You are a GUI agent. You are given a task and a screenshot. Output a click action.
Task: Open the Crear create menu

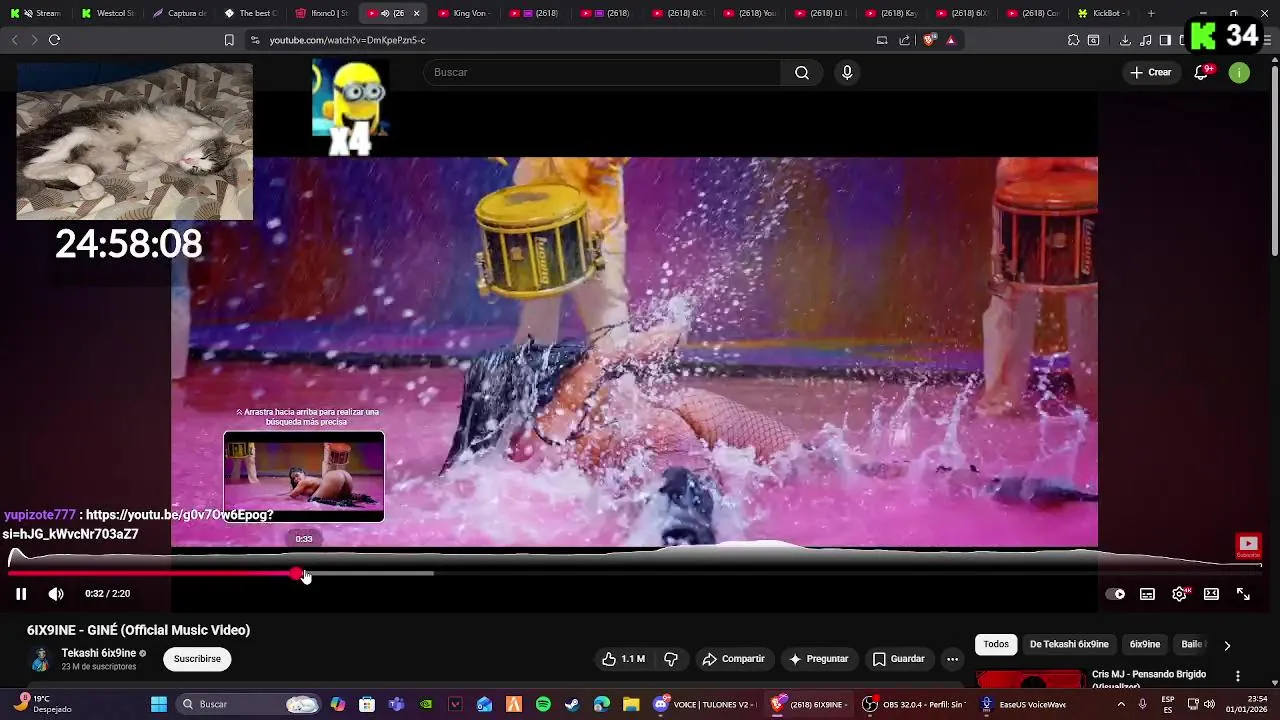[x=1150, y=72]
